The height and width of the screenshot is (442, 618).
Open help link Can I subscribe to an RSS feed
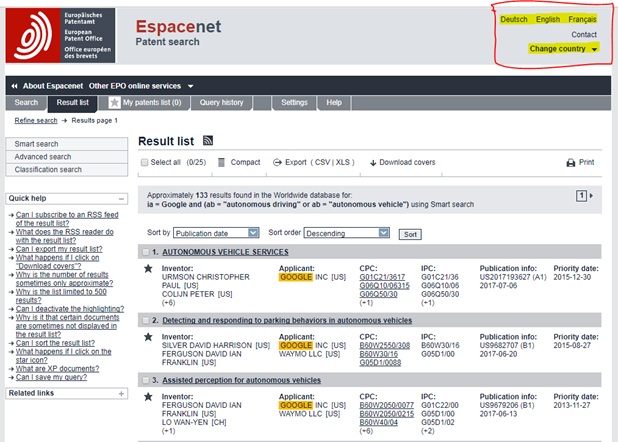[x=67, y=219]
